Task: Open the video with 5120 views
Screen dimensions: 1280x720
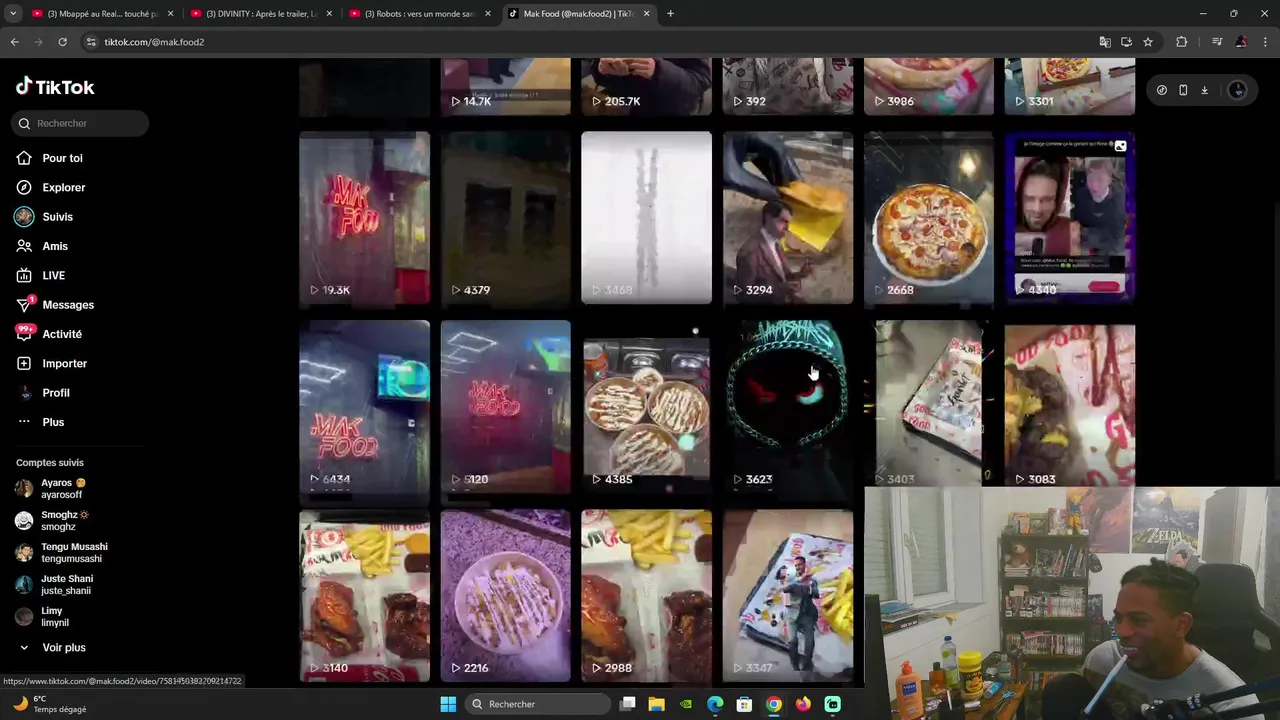Action: [505, 406]
